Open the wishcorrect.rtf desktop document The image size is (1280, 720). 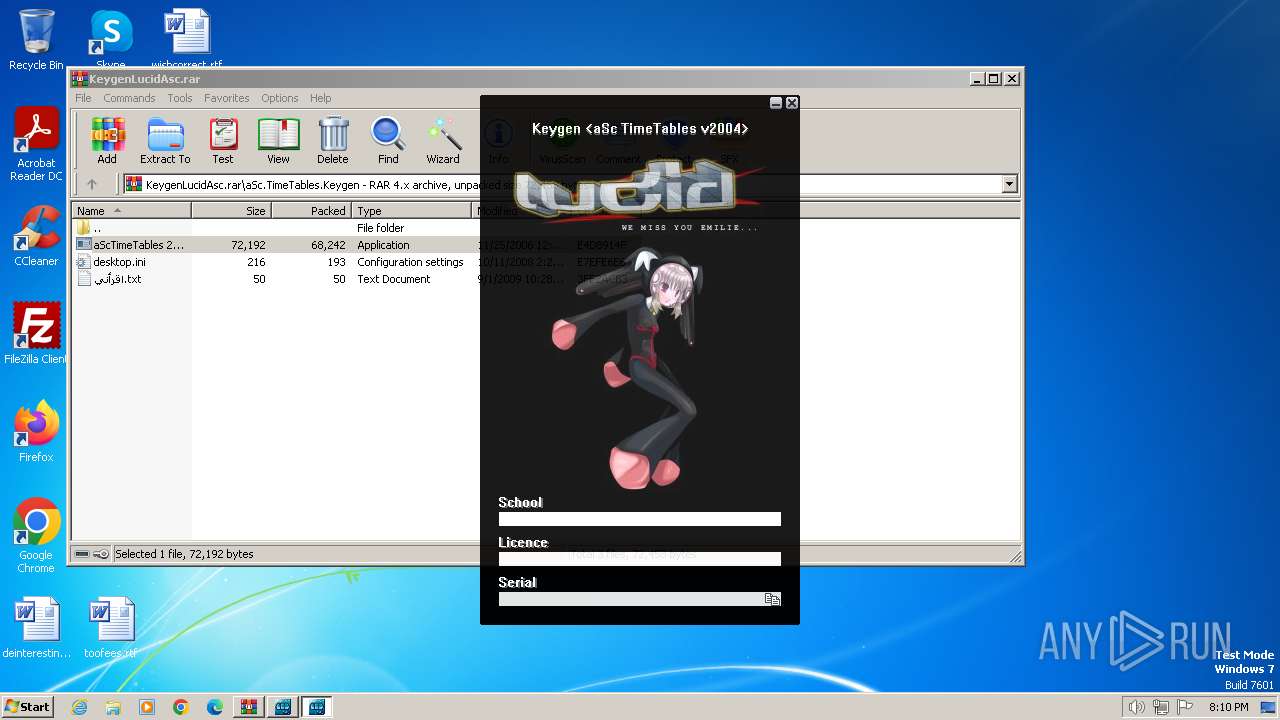[x=187, y=38]
